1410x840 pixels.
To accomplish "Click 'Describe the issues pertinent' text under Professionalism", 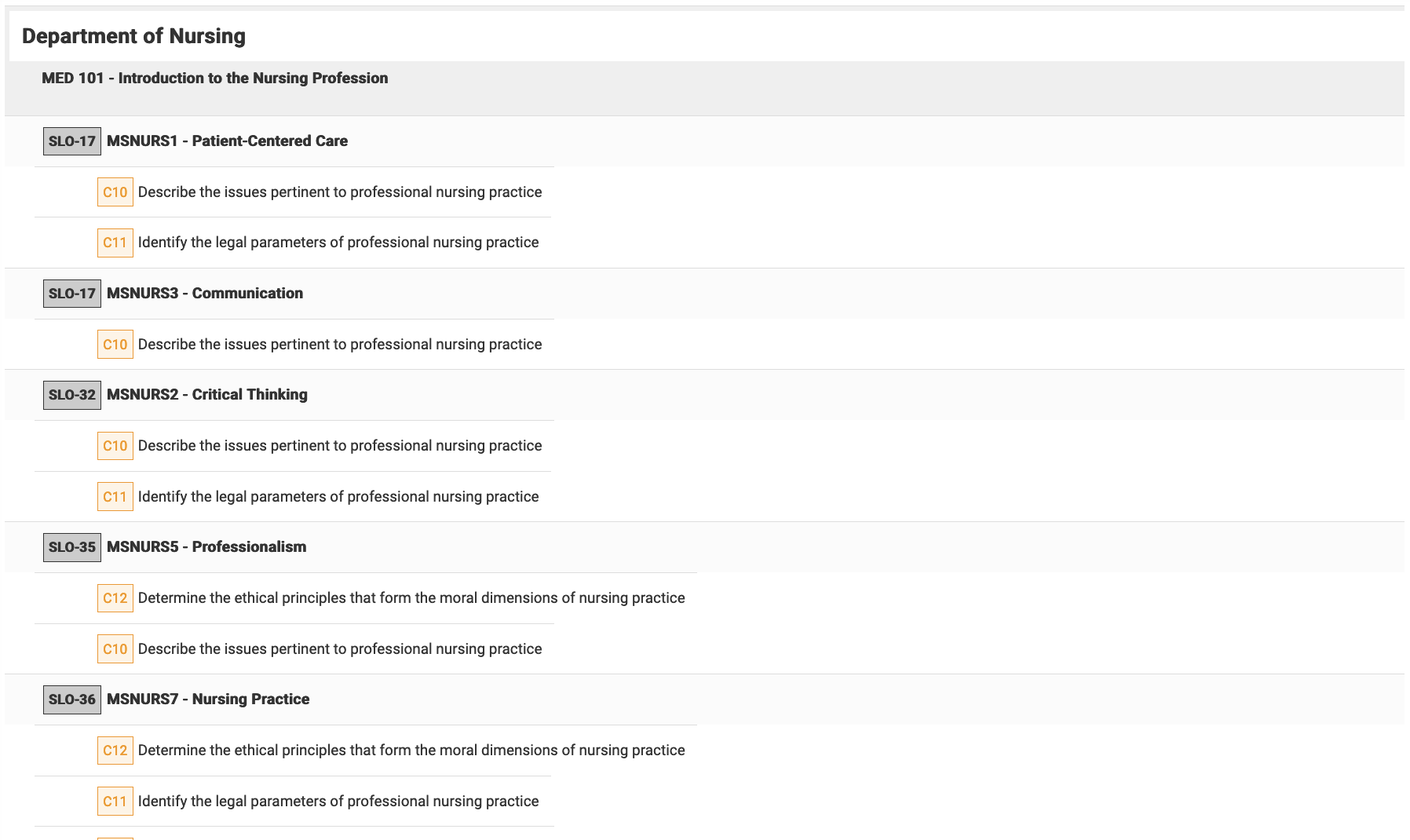I will tap(339, 649).
